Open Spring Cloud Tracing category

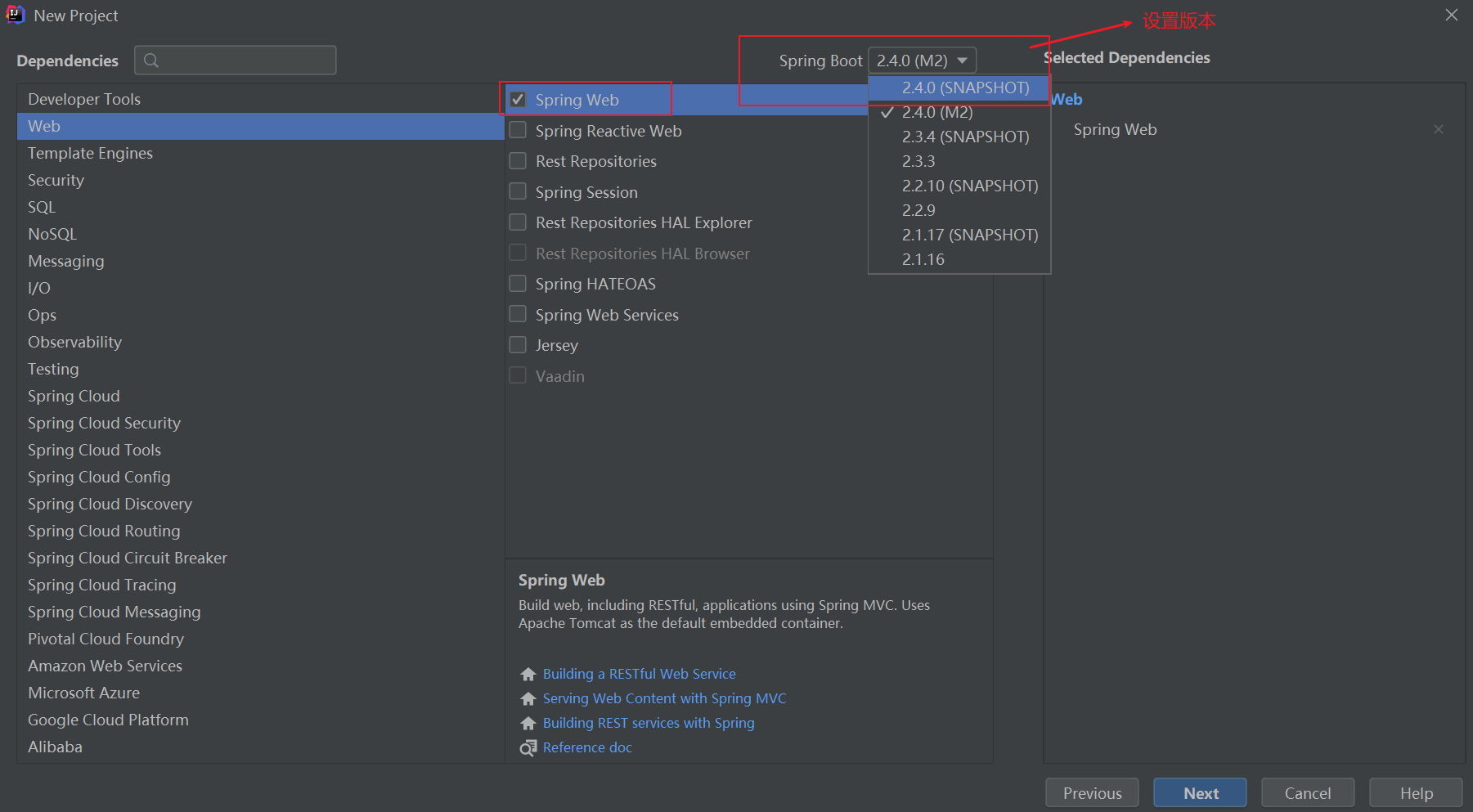(x=260, y=585)
